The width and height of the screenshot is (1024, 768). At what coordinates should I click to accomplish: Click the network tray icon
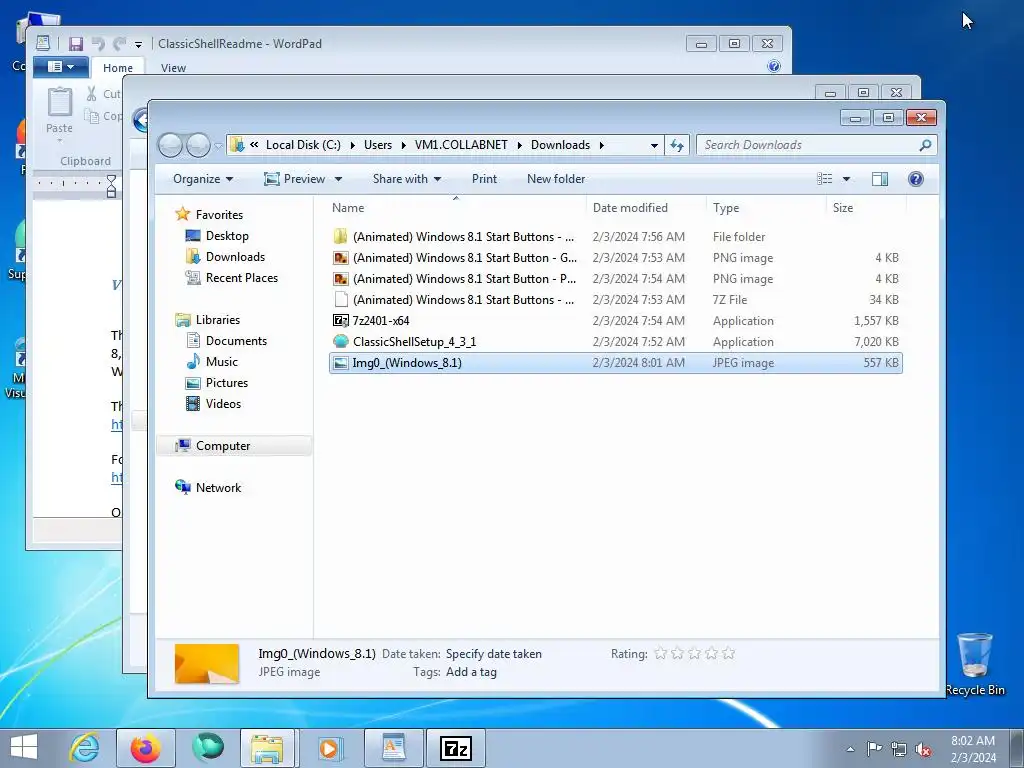coord(899,750)
